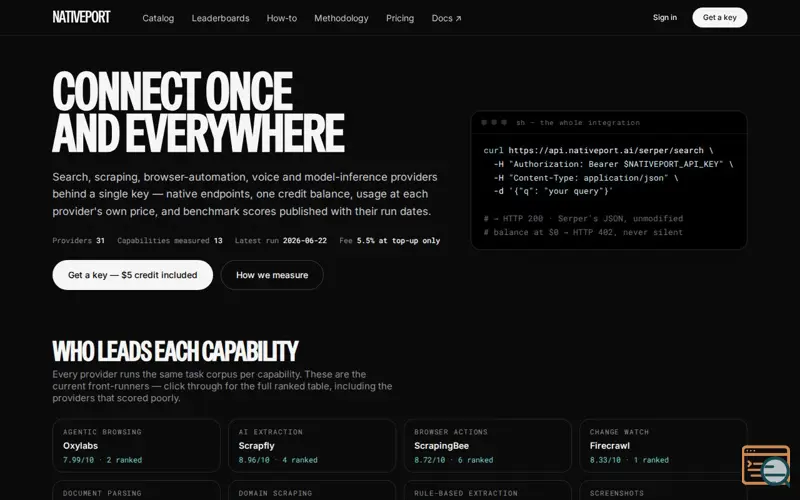Open How we measure button
800x500 pixels.
[272, 275]
